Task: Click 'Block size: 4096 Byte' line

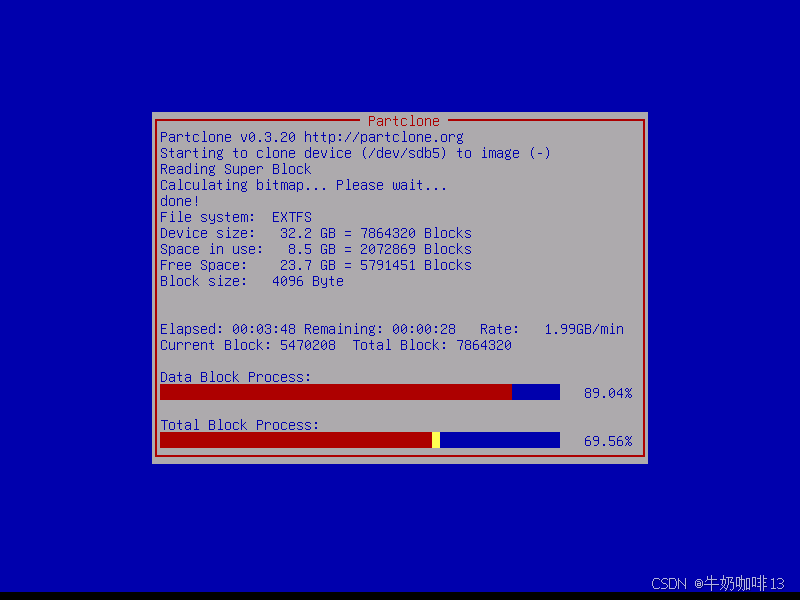Action: pyautogui.click(x=252, y=281)
